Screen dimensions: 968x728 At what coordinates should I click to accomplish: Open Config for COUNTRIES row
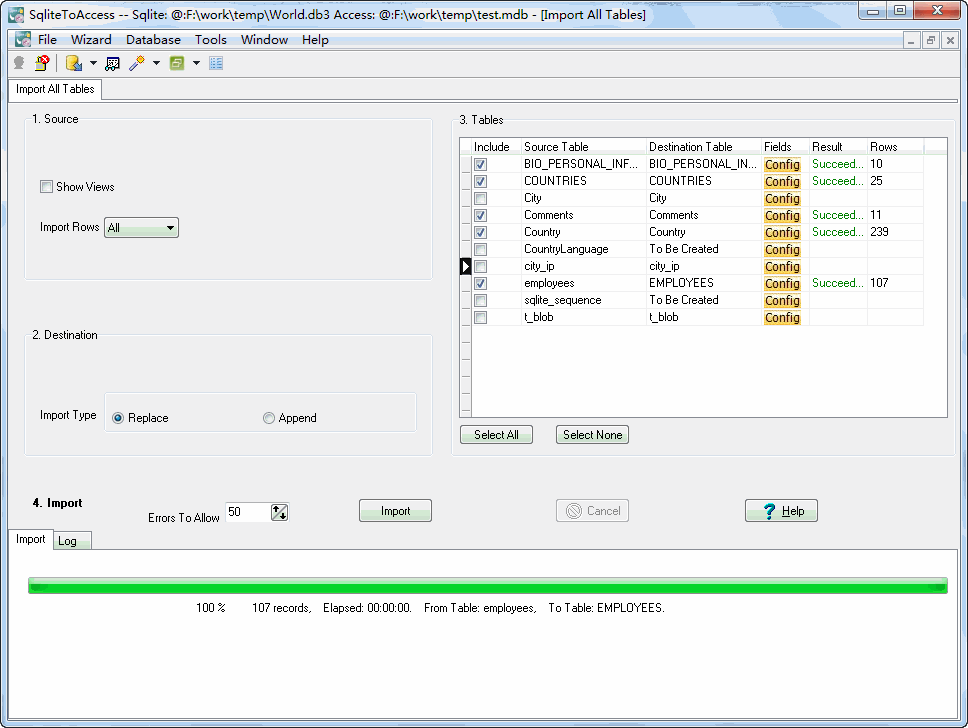782,182
